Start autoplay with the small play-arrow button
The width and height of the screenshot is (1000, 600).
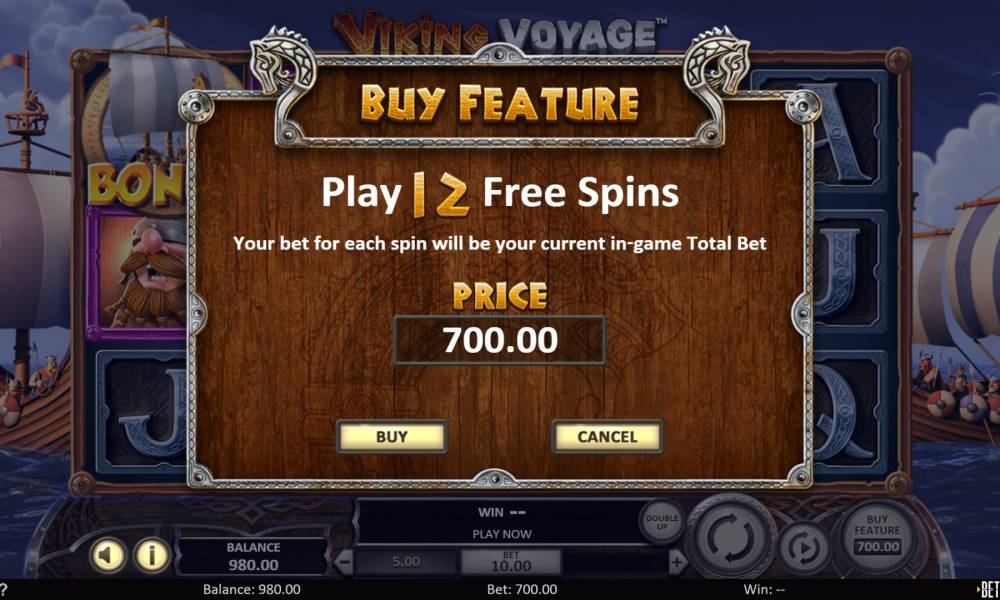(804, 548)
